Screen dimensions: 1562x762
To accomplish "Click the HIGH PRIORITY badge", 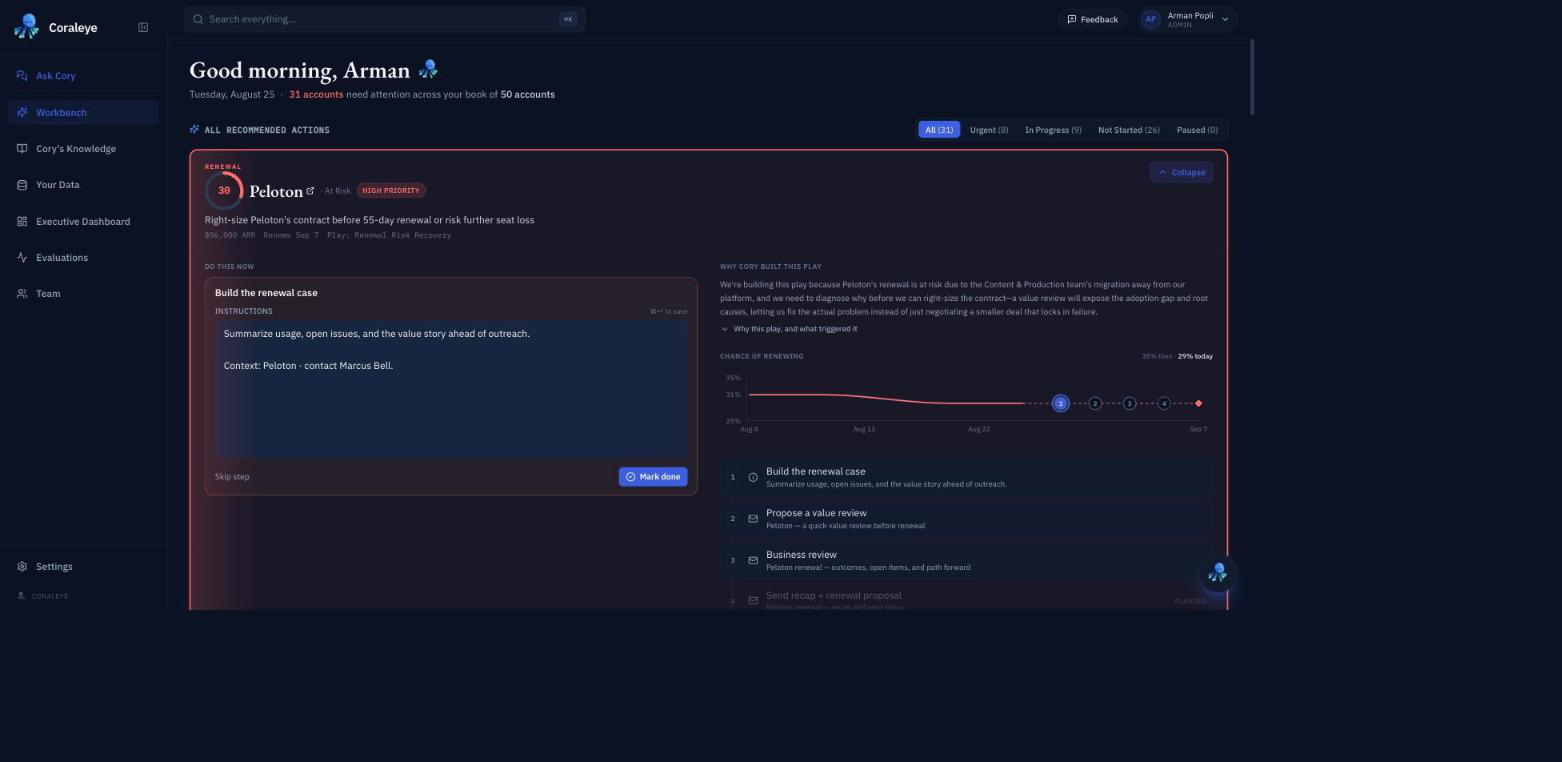I will coord(391,190).
